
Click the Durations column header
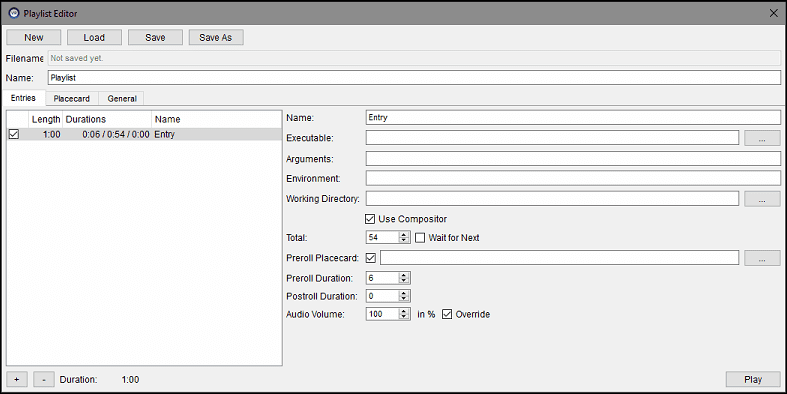click(107, 119)
